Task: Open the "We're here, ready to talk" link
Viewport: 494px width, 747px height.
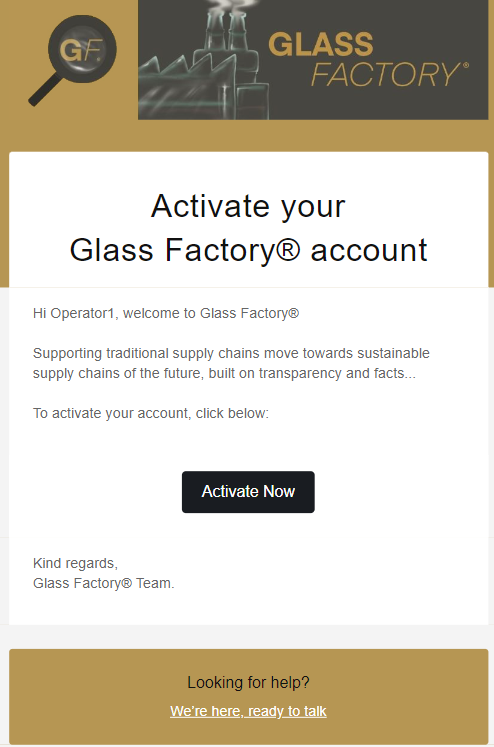Action: click(248, 711)
